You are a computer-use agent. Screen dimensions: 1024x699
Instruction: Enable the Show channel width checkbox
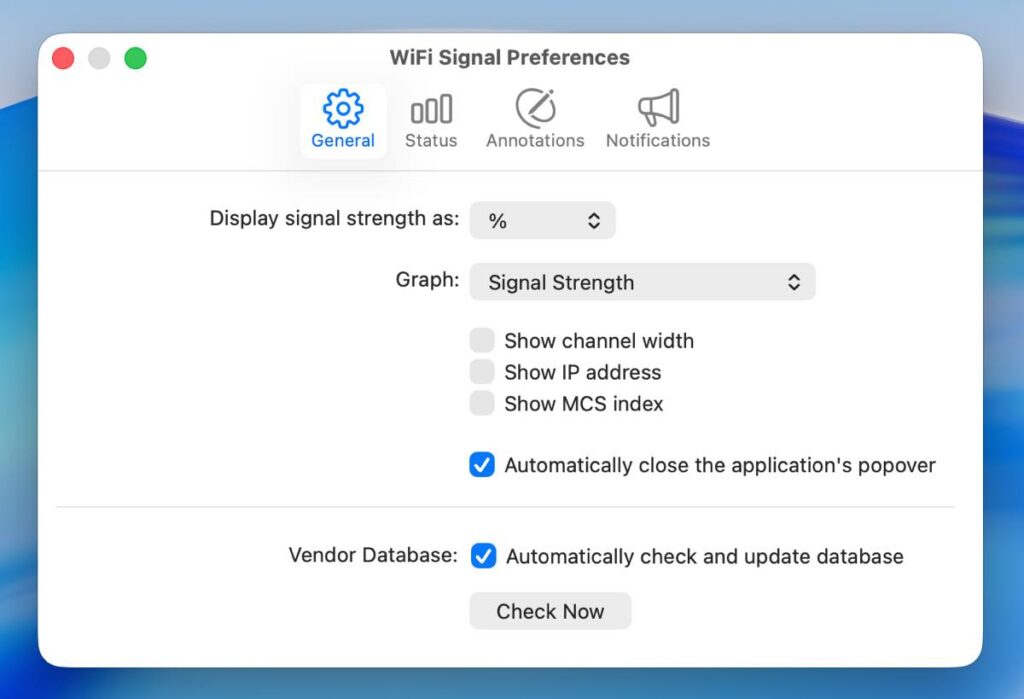point(482,341)
